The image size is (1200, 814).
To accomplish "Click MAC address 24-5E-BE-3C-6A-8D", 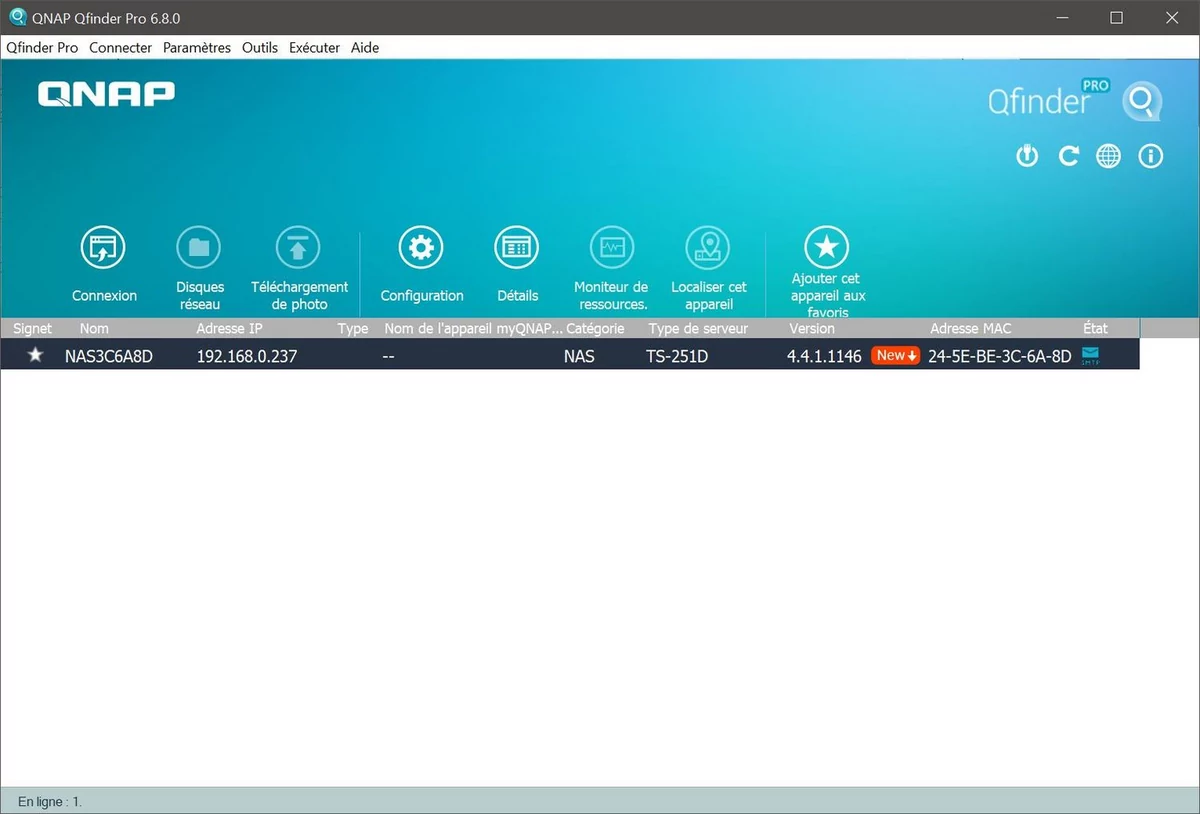I will (x=1000, y=355).
